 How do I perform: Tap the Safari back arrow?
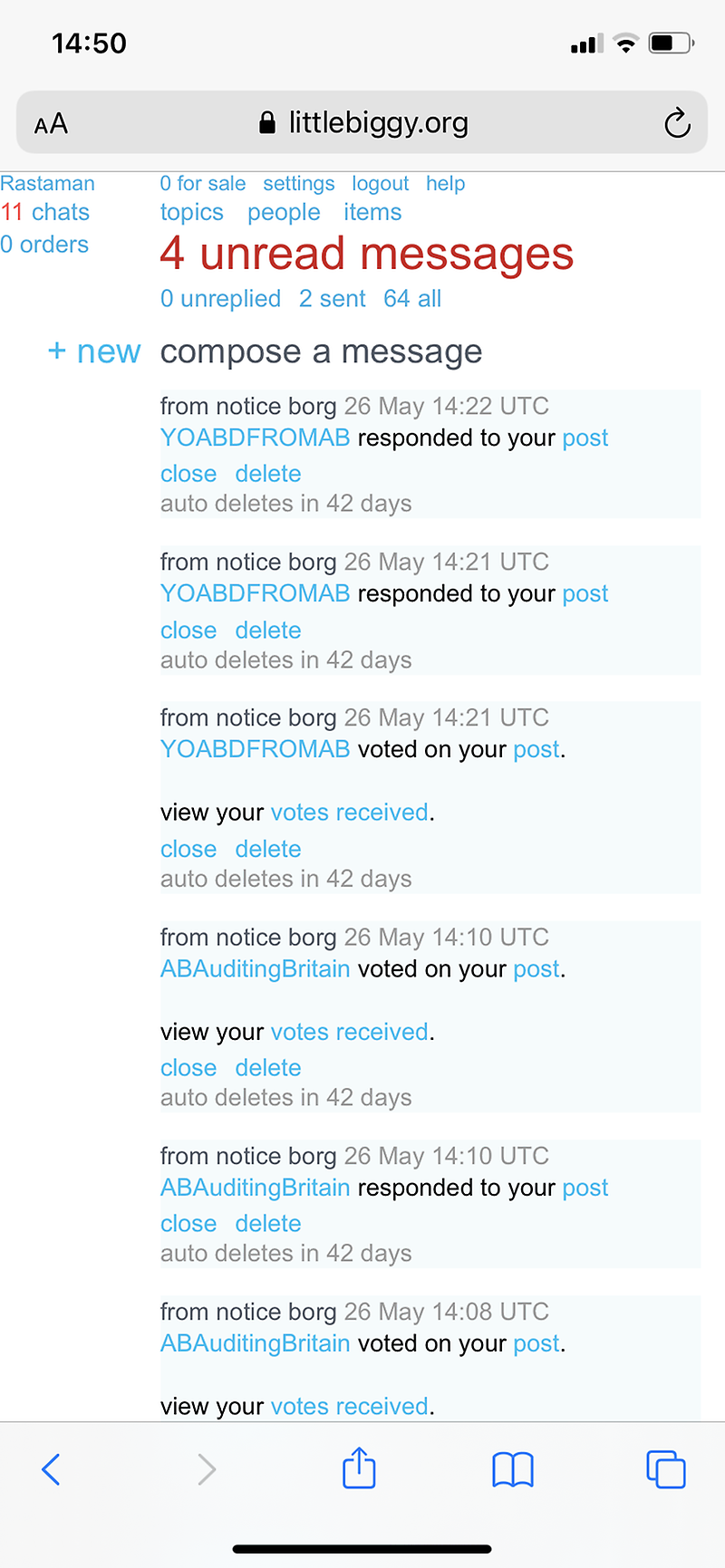[52, 1469]
